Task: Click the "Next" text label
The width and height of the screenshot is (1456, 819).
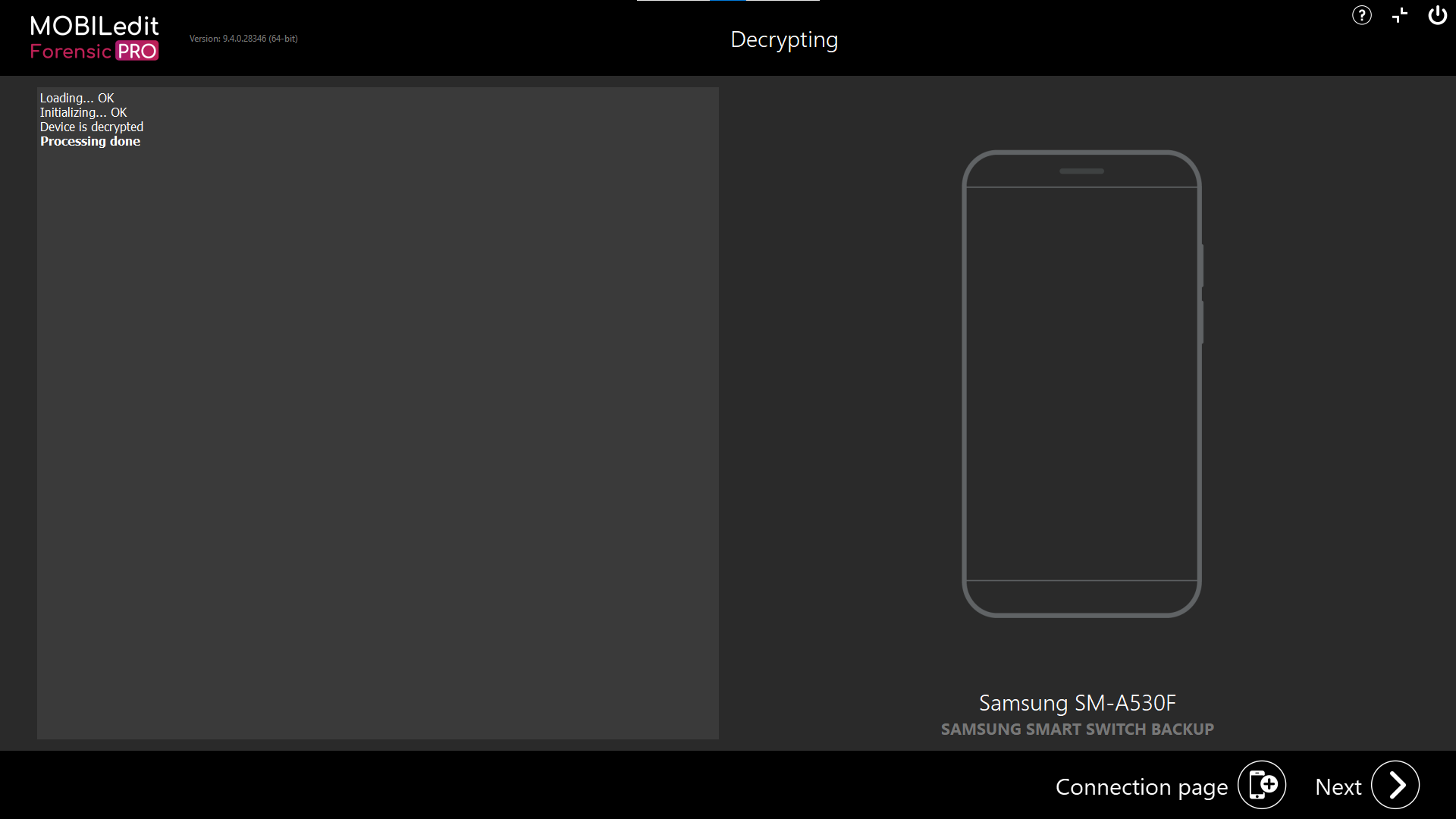Action: 1338,787
